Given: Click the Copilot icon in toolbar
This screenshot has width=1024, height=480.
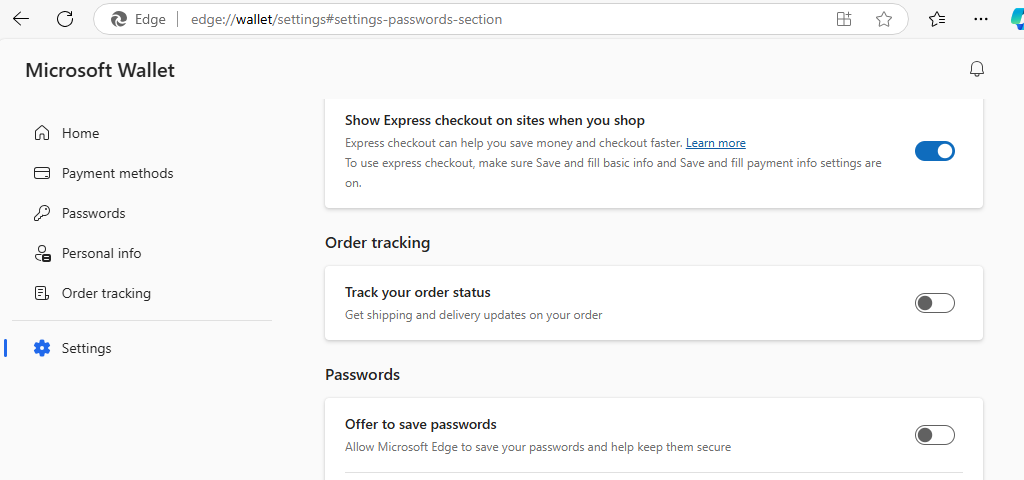Looking at the screenshot, I should pyautogui.click(x=1015, y=19).
